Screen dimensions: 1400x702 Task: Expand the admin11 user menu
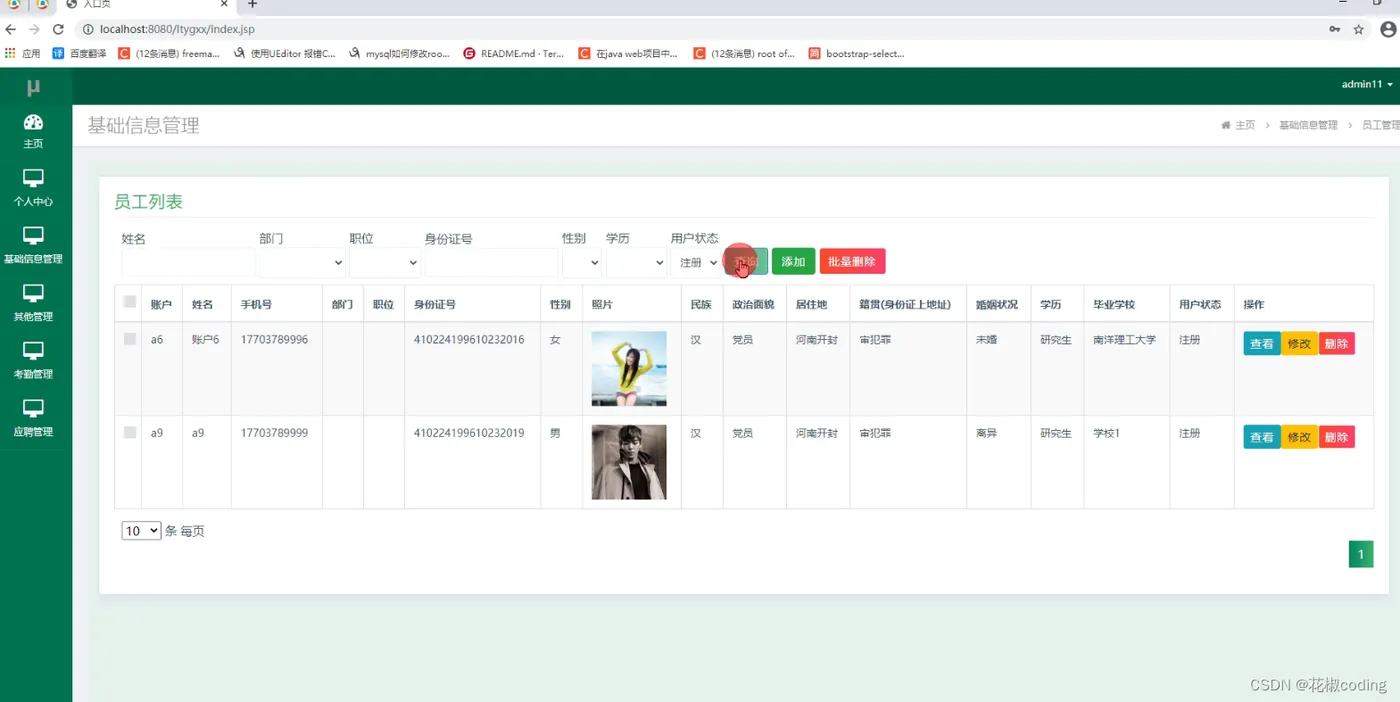coord(1367,85)
